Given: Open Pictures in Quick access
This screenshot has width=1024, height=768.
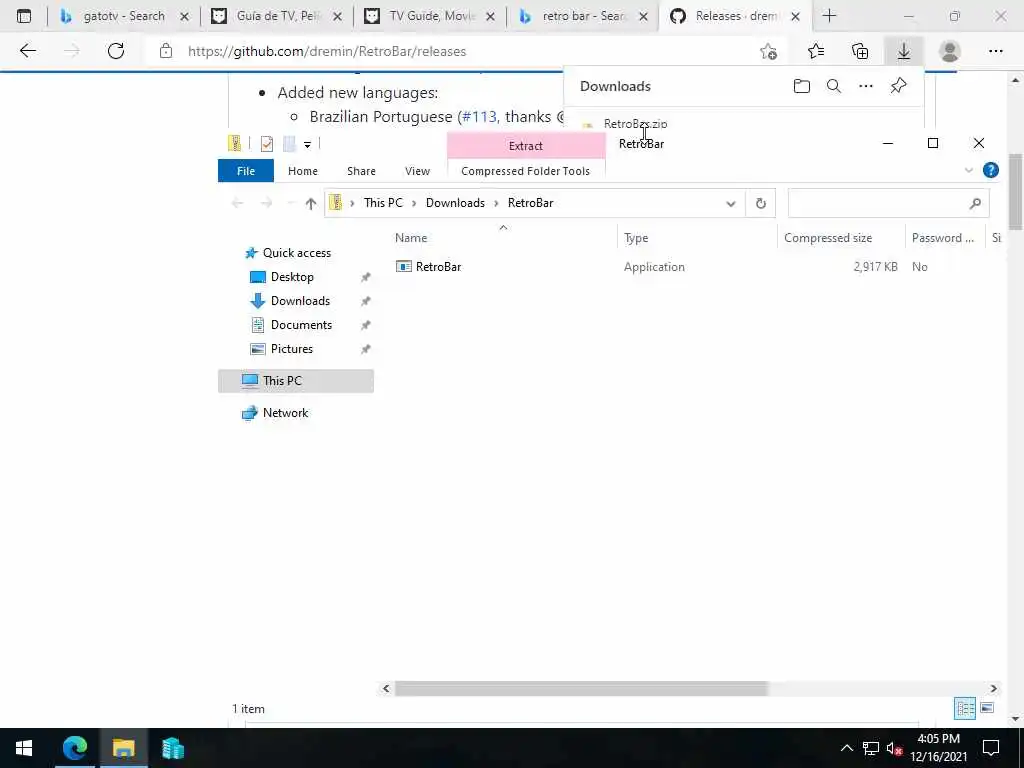Looking at the screenshot, I should click(291, 349).
